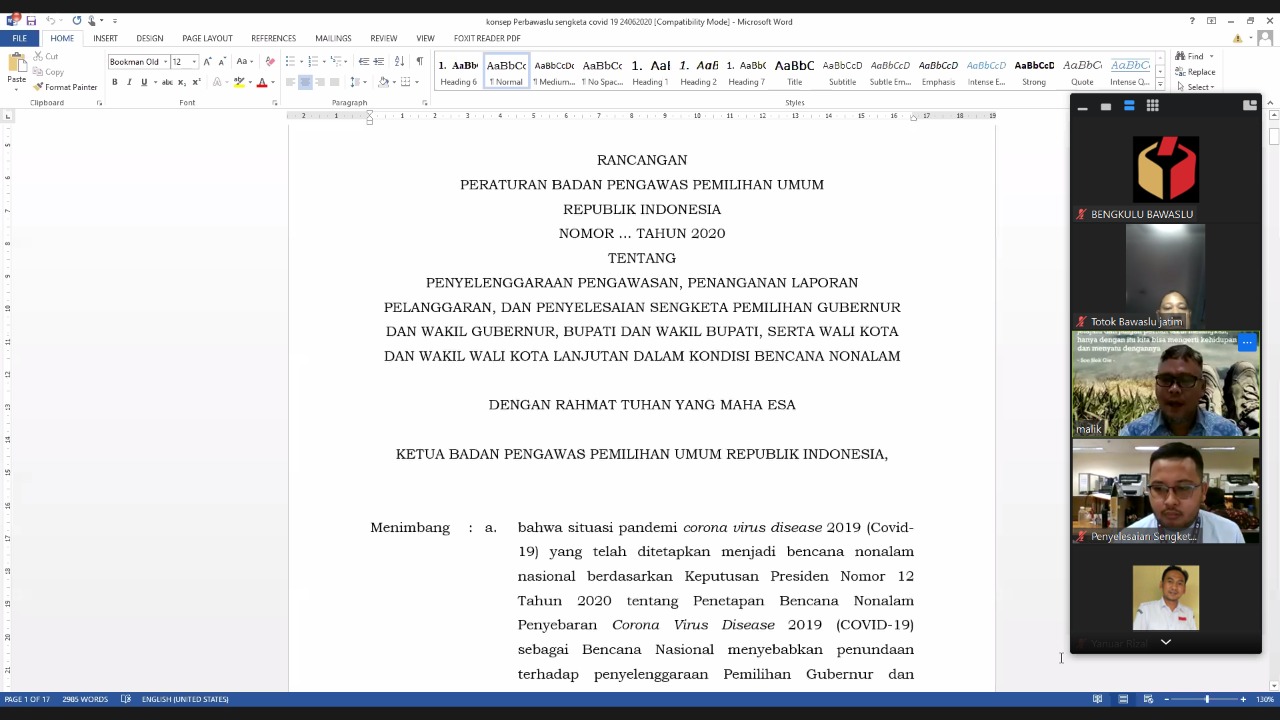Toggle Italic formatting
Screen dimensions: 1280x720
(128, 82)
